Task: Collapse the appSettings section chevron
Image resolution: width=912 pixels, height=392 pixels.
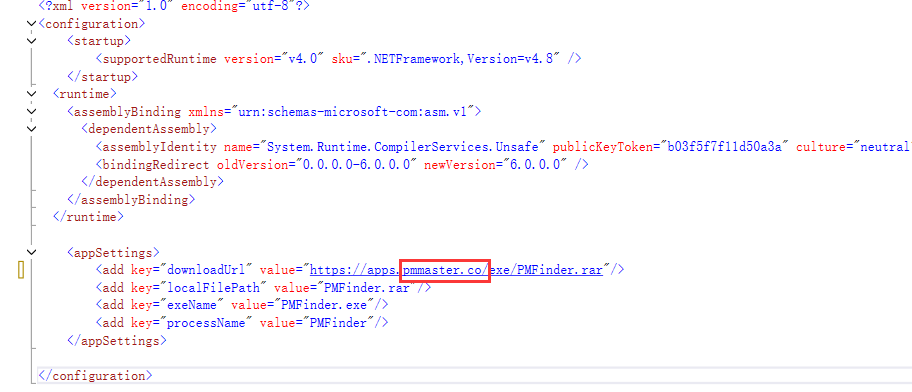Action: 31,252
